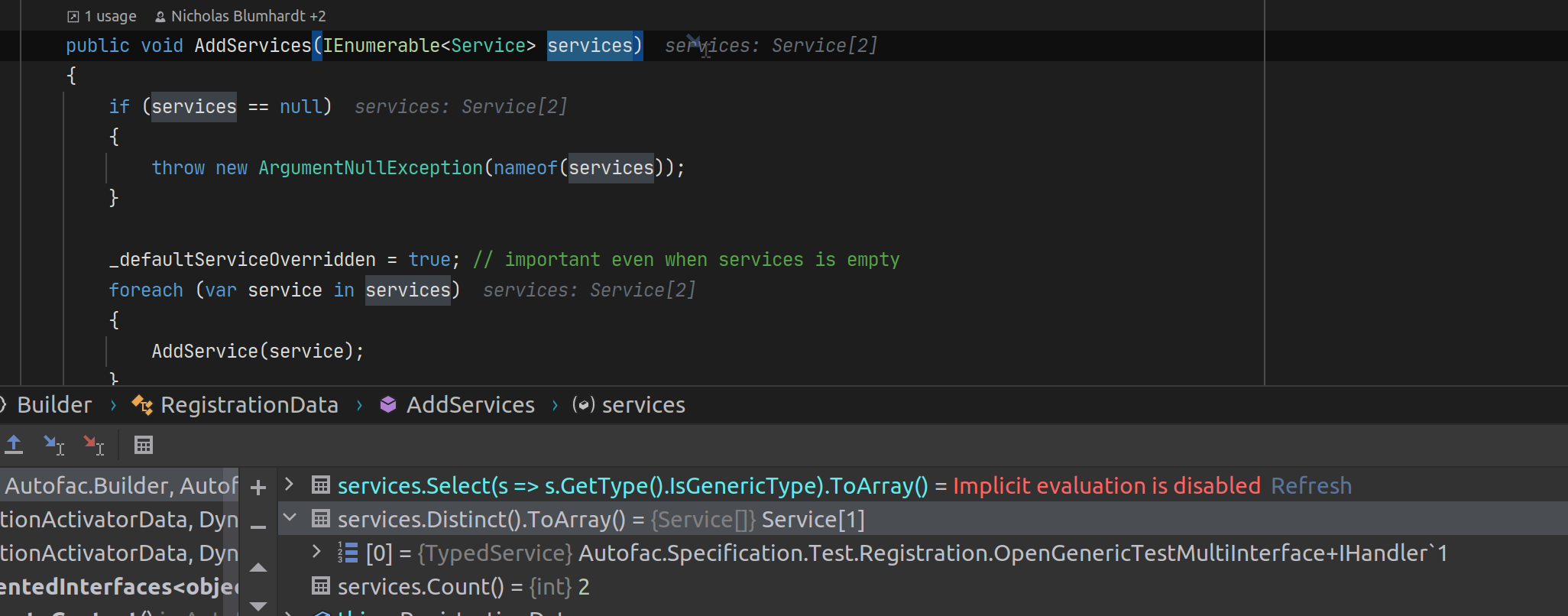The image size is (1568, 616).
Task: Remove selected watch with minus icon
Action: coord(258,527)
